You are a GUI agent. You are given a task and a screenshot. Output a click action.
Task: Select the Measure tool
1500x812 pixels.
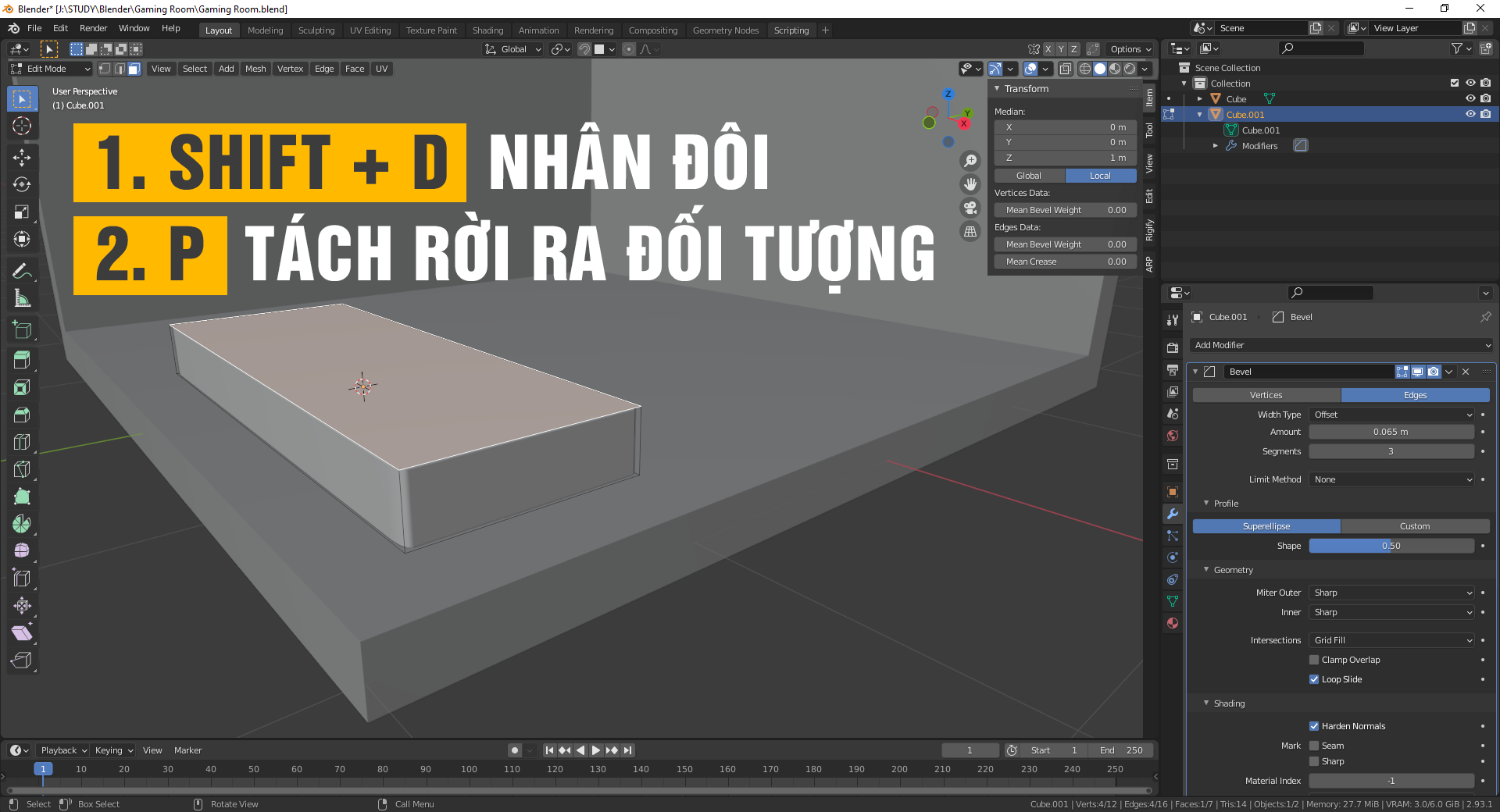pyautogui.click(x=22, y=299)
